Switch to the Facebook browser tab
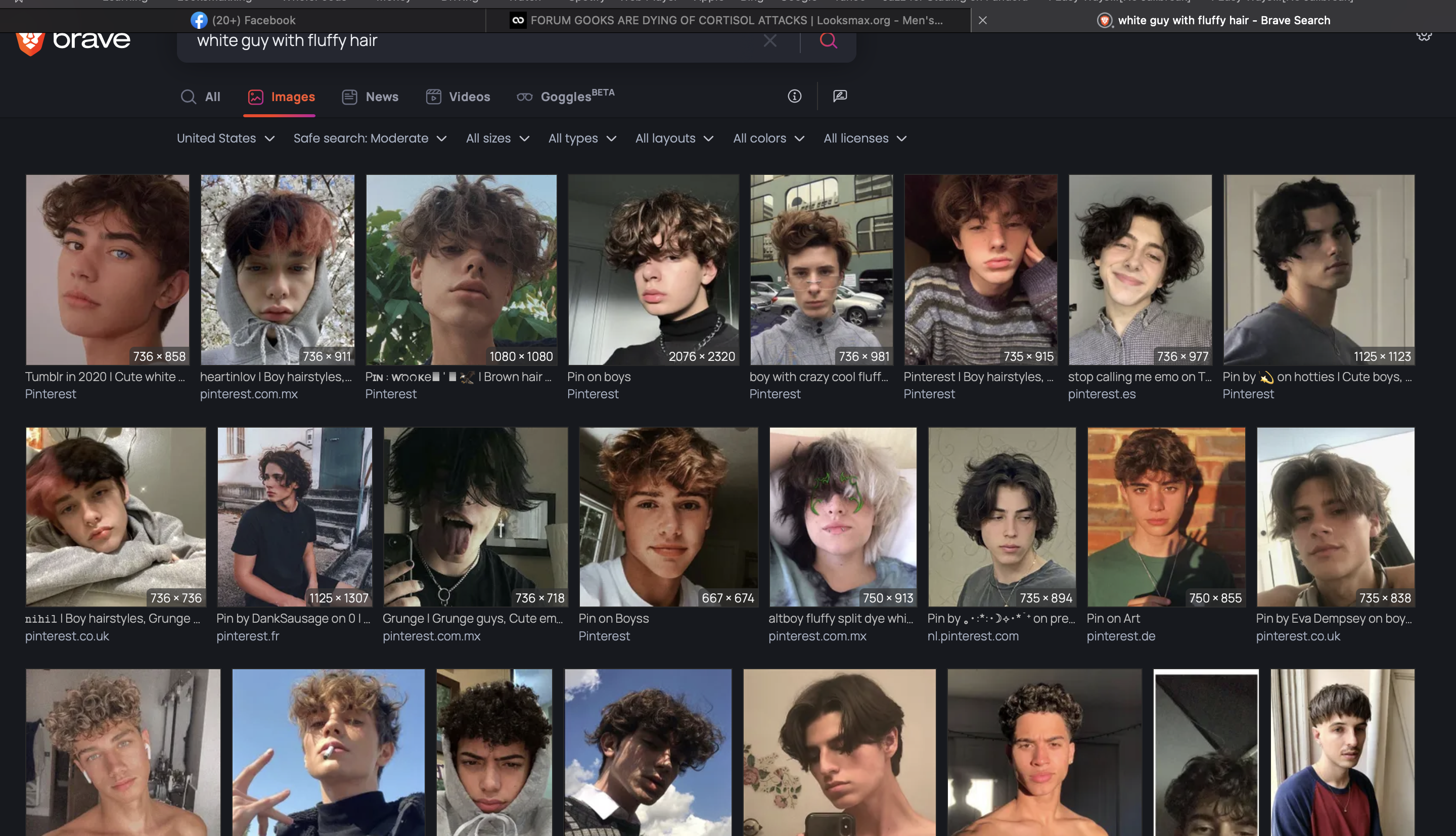 (243, 20)
